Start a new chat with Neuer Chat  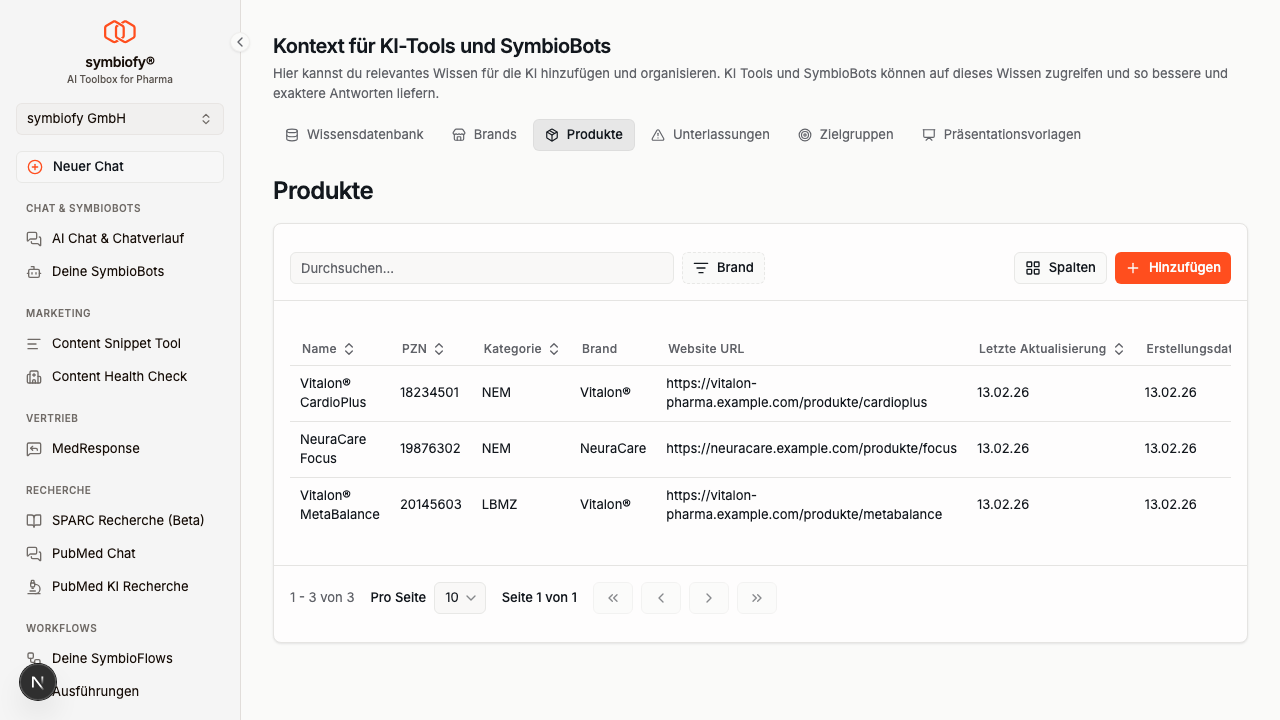pos(120,167)
